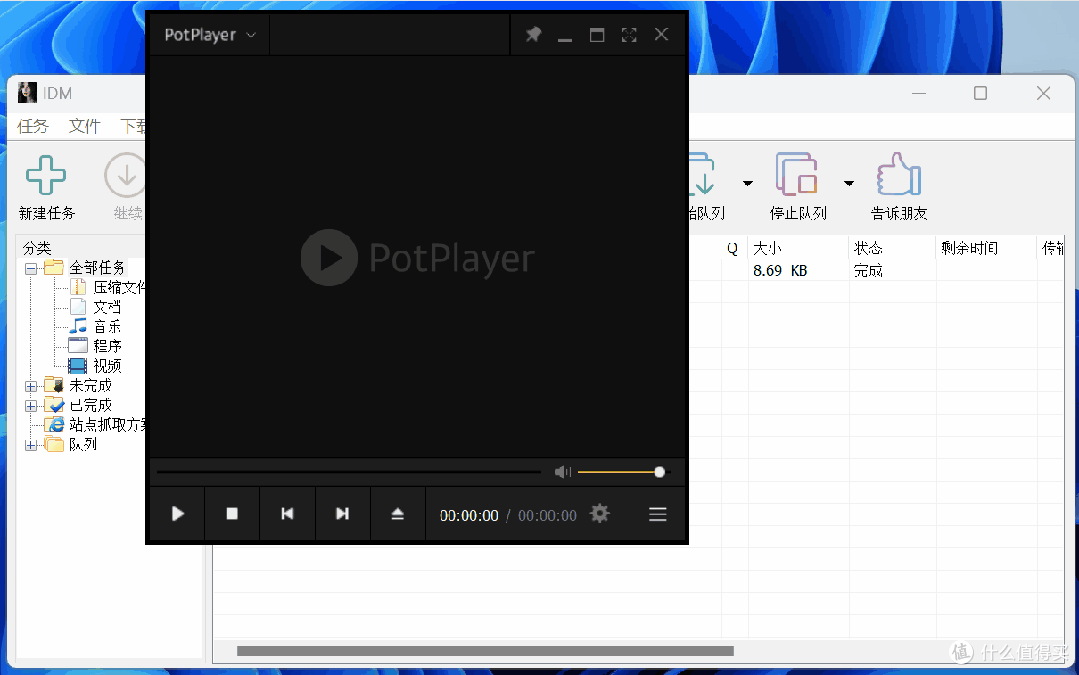Click the stop button in PotPlayer
The width and height of the screenshot is (1079, 675).
coord(232,514)
